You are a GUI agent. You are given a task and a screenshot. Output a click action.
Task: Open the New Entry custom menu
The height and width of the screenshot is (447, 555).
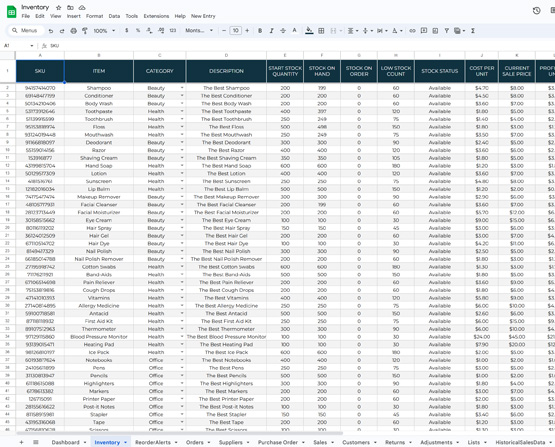tap(203, 16)
